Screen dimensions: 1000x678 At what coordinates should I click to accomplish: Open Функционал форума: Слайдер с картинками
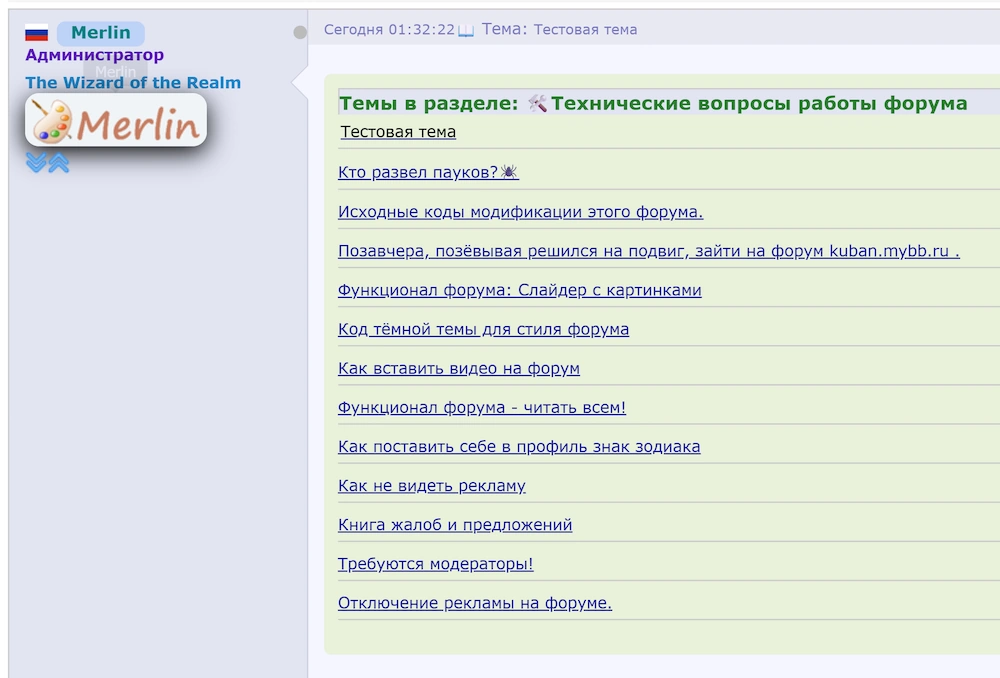519,290
